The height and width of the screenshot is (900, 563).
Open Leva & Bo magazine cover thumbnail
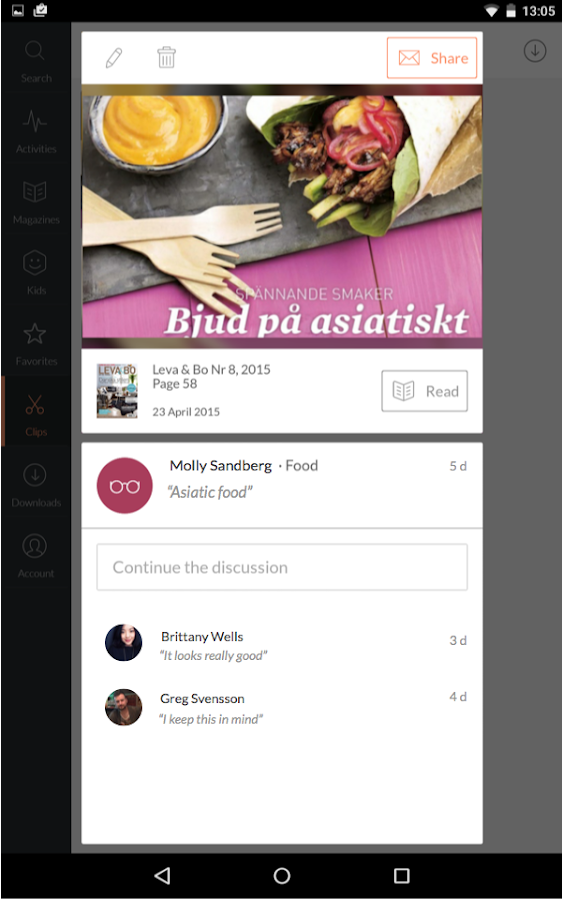tap(117, 390)
